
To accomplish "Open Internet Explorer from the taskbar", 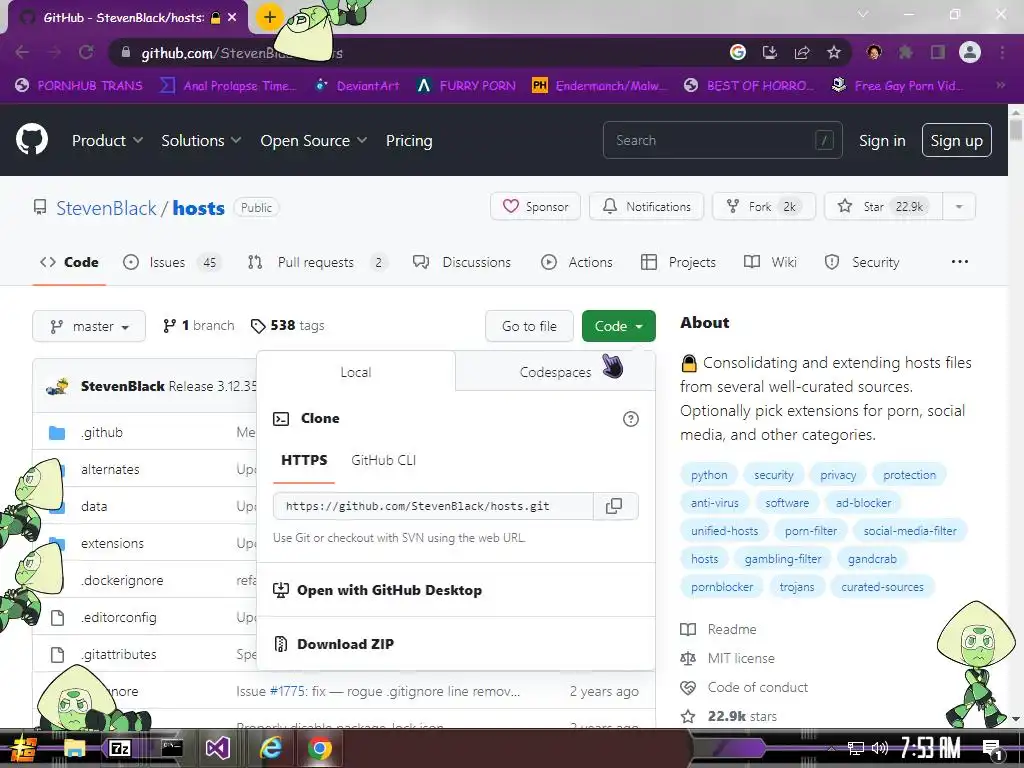I will 270,748.
